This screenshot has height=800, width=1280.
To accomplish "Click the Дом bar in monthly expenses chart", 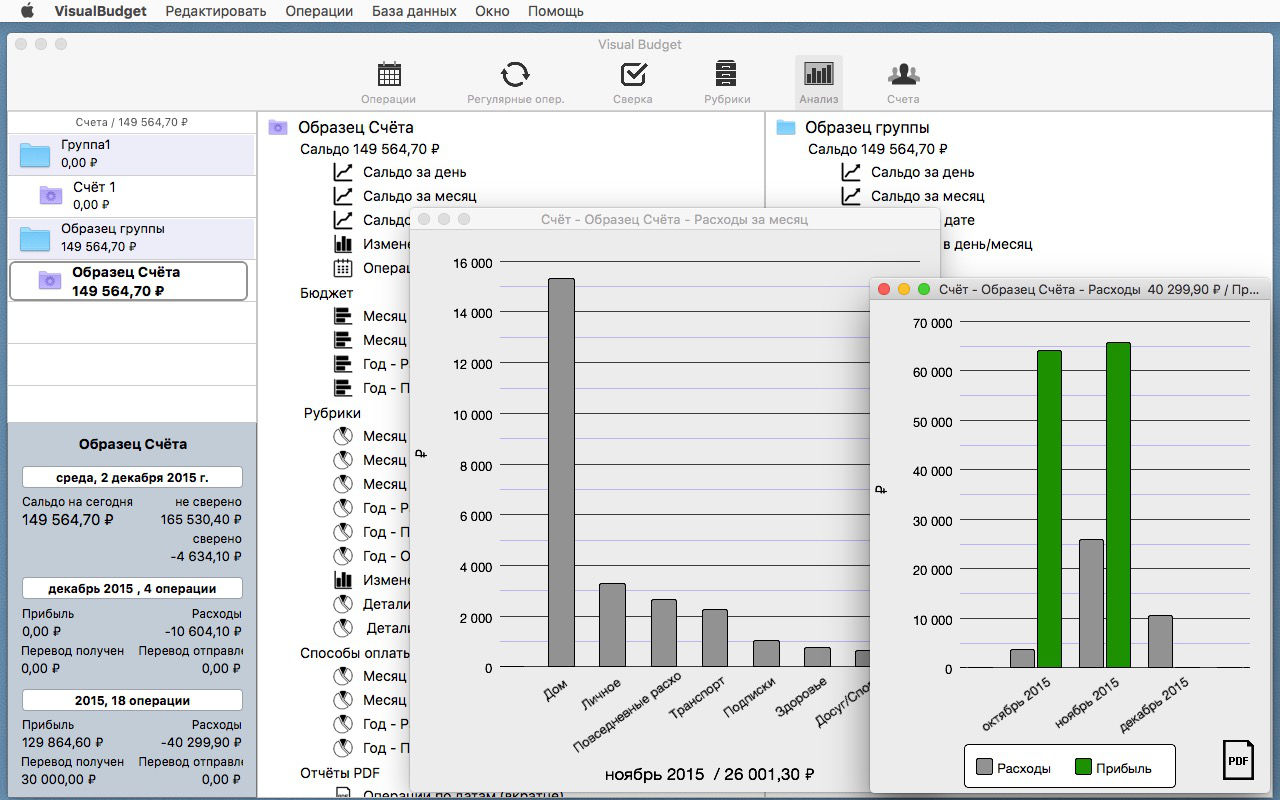I will (561, 472).
